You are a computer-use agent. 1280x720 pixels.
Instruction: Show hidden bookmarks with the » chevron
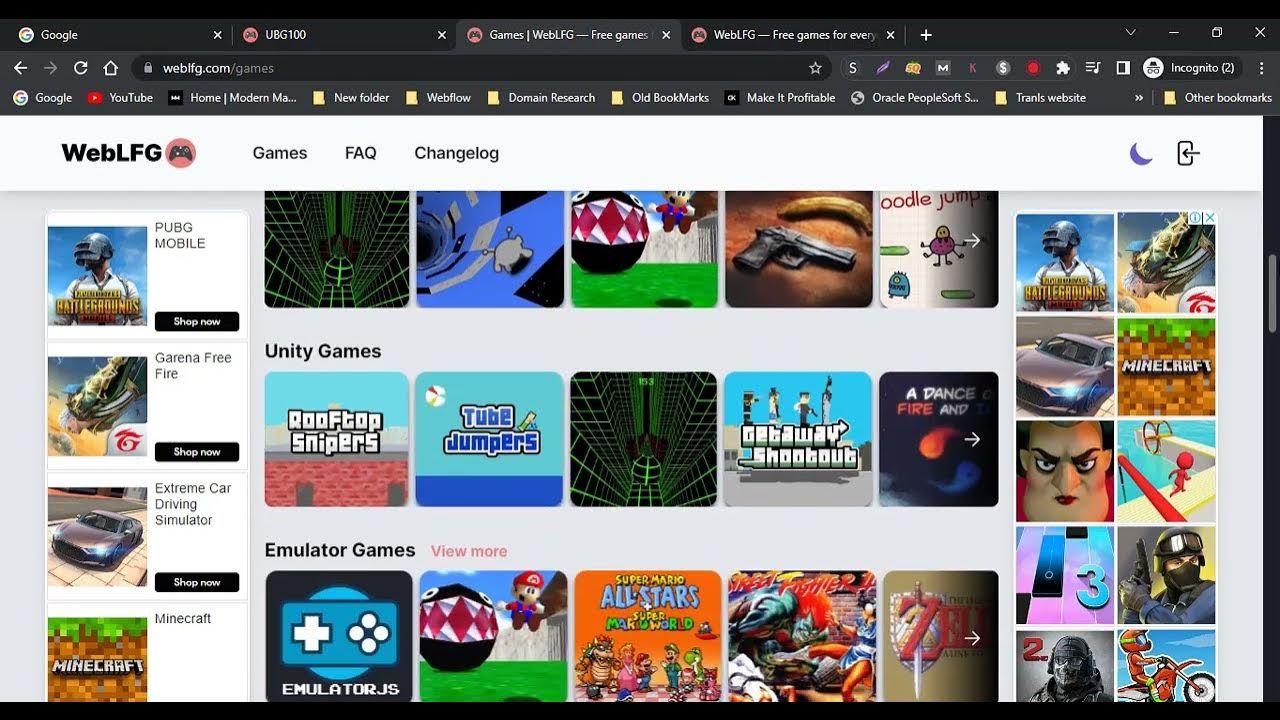pyautogui.click(x=1139, y=98)
